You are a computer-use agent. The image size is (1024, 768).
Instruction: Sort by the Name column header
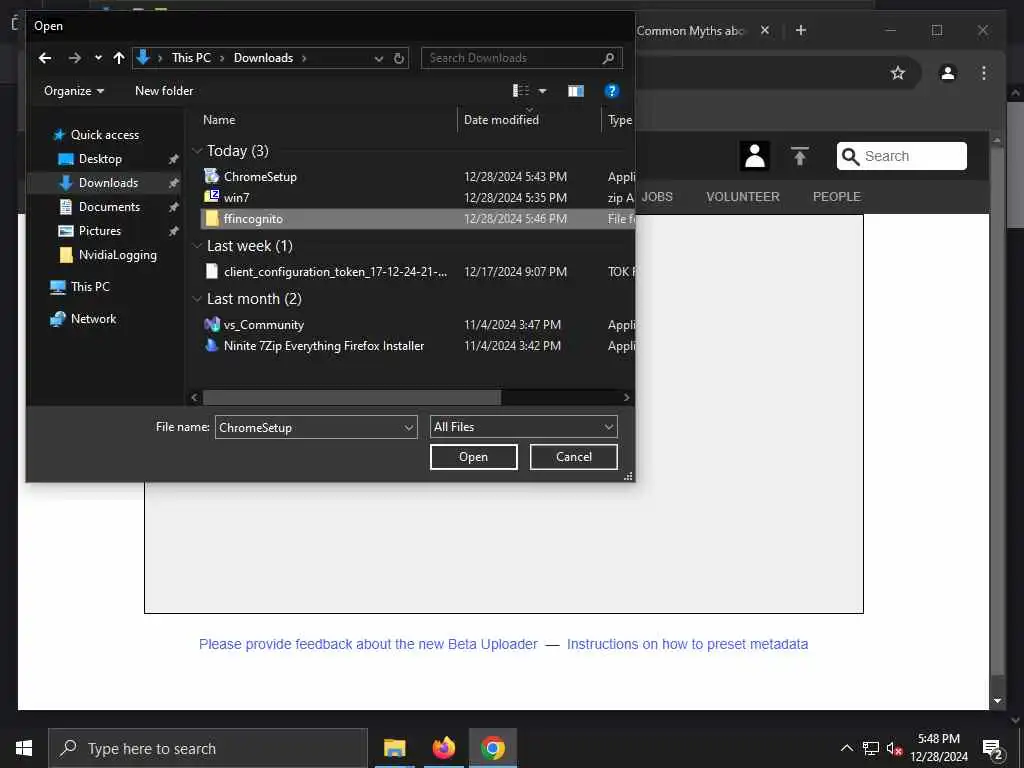pos(219,120)
